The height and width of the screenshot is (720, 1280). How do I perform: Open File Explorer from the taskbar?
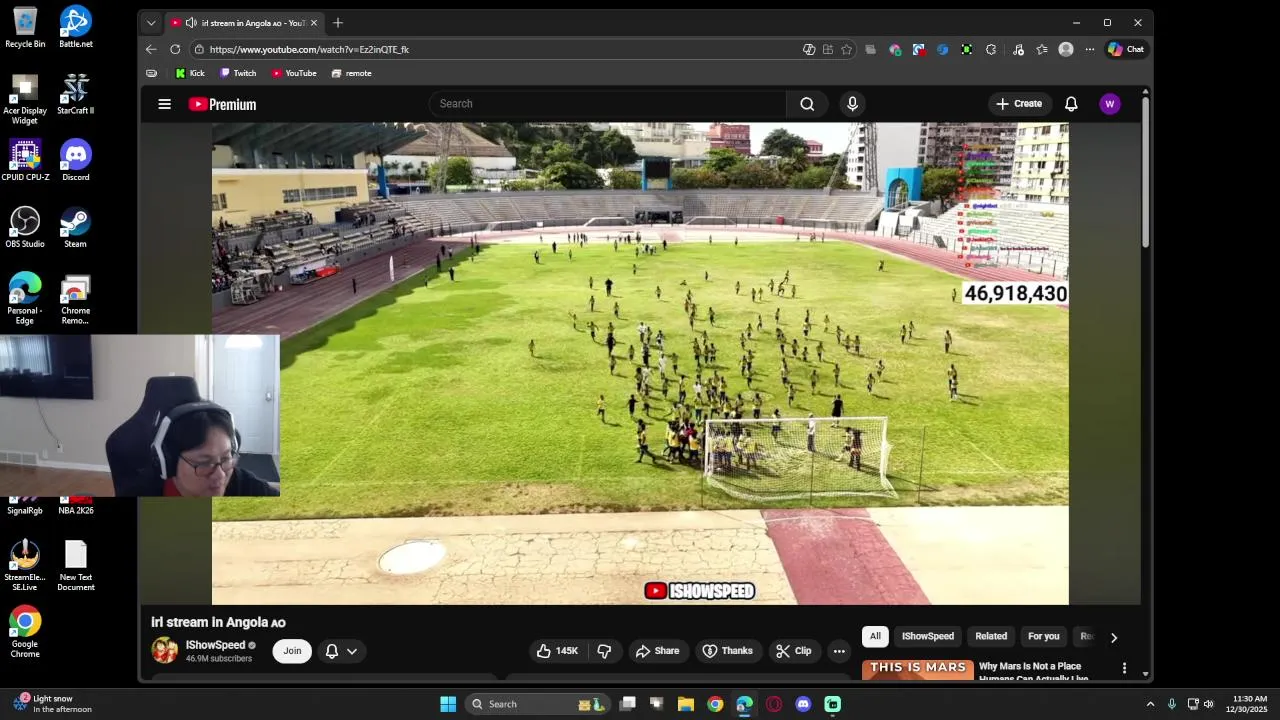point(686,704)
